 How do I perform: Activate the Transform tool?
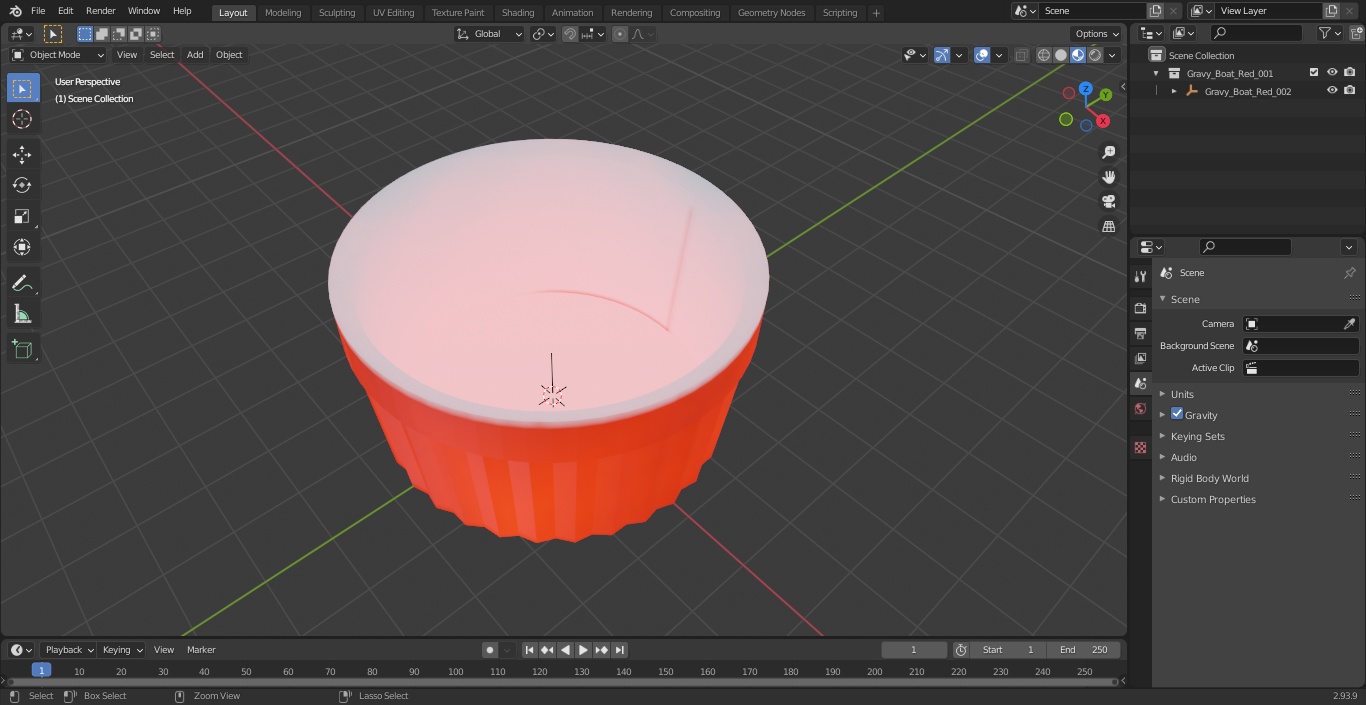(22, 247)
